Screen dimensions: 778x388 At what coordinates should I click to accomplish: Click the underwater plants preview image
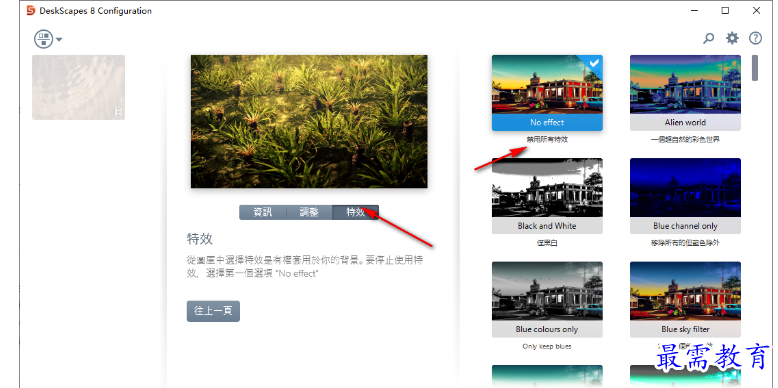tap(309, 122)
